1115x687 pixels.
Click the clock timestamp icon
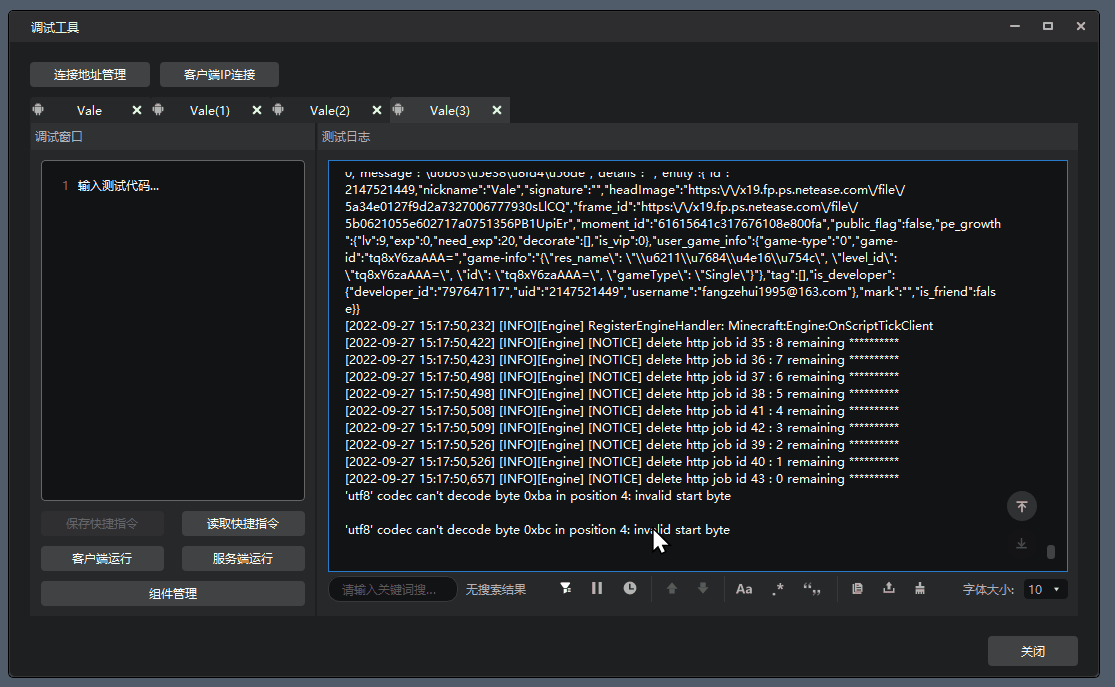[x=630, y=589]
